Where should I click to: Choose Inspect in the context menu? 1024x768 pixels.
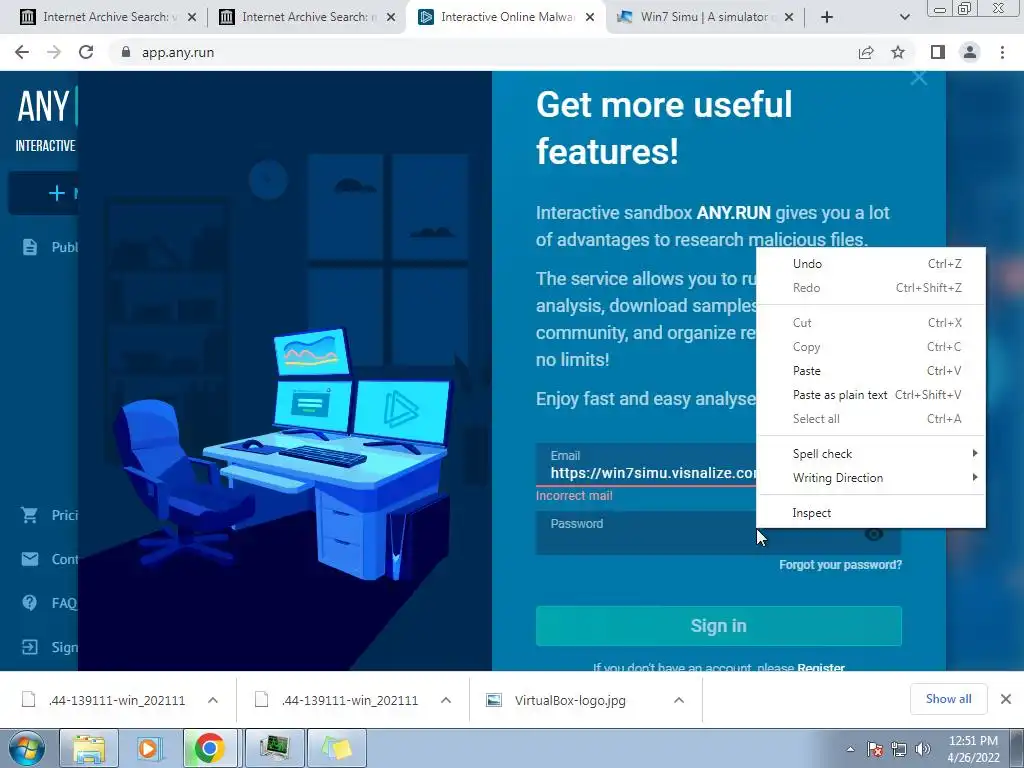click(871, 513)
